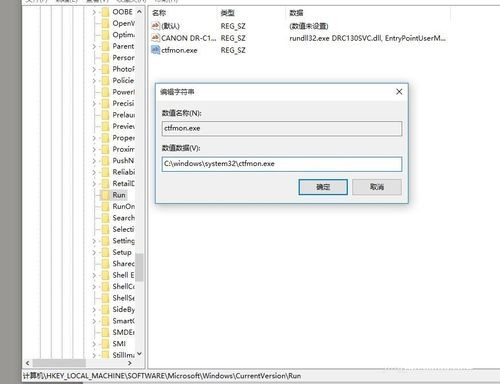Expand the Proxim key

point(94,150)
